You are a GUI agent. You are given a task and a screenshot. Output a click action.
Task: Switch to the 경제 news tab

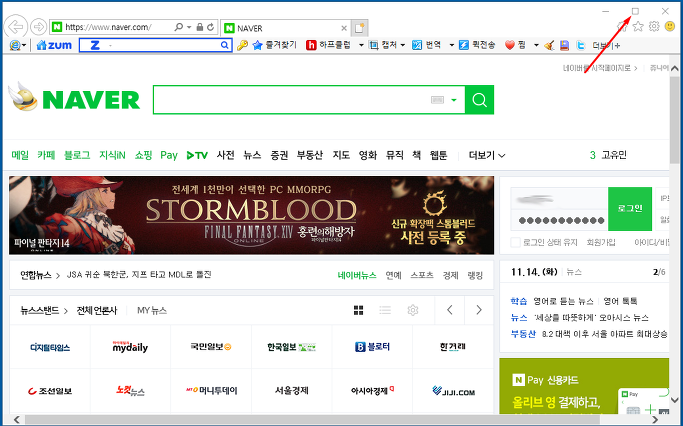tap(450, 275)
